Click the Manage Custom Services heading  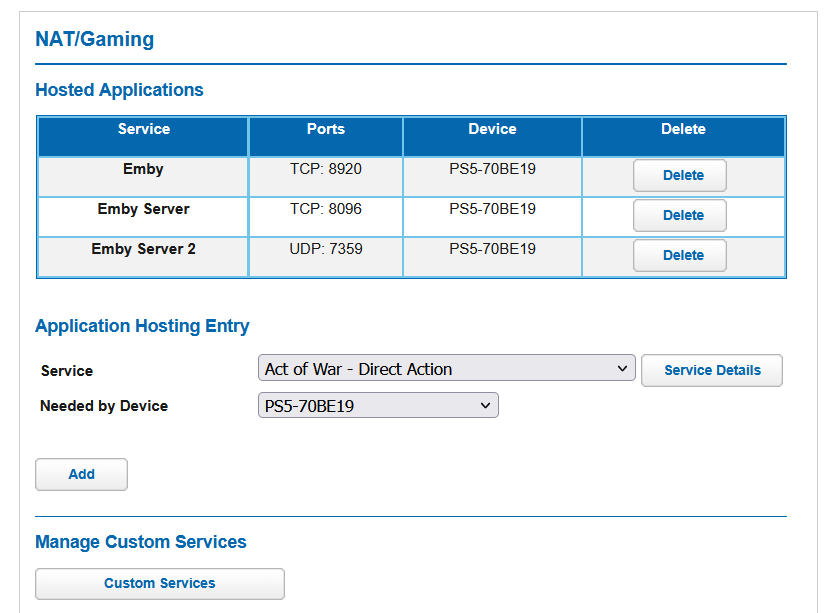point(141,542)
